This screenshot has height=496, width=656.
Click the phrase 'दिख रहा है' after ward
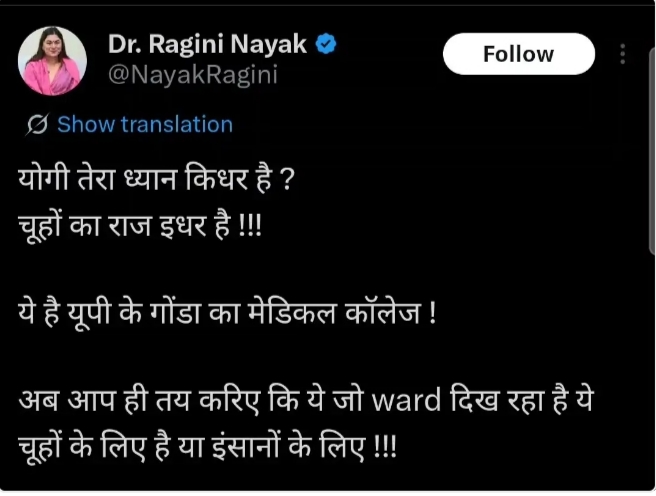coord(509,400)
